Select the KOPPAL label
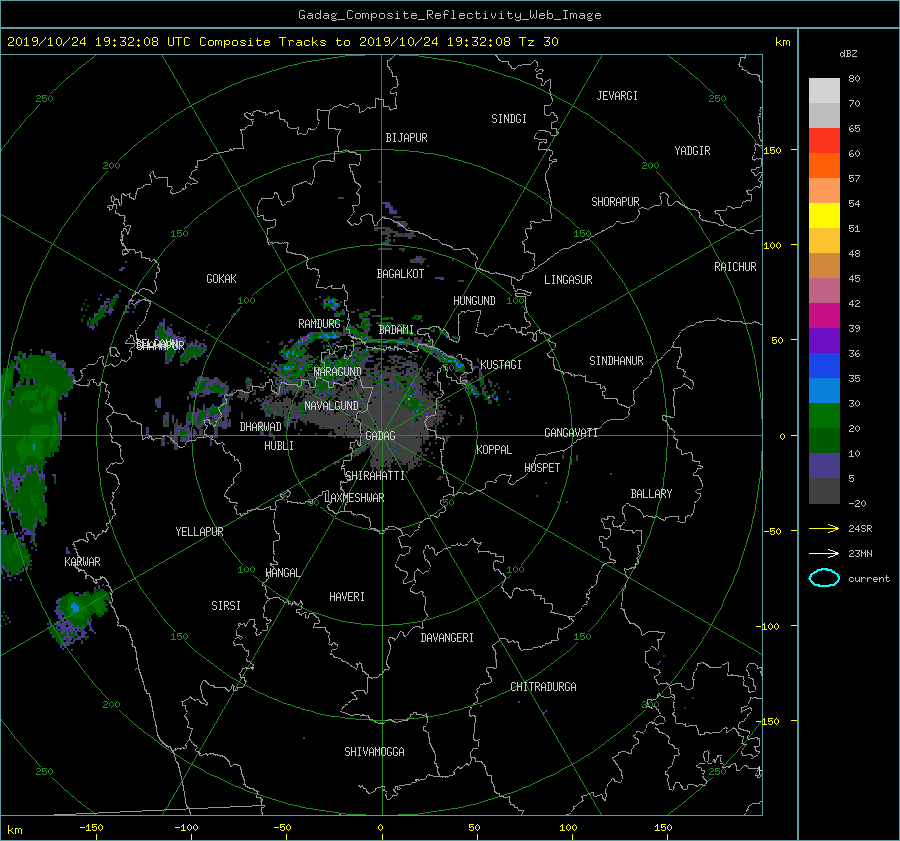This screenshot has height=841, width=900. [x=494, y=449]
